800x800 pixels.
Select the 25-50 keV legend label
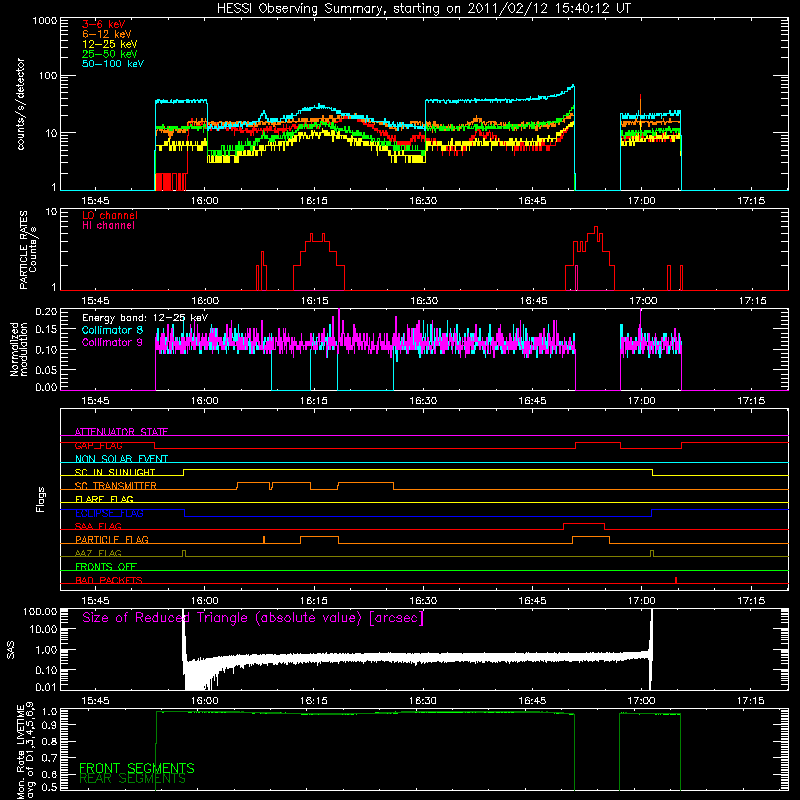tap(109, 54)
